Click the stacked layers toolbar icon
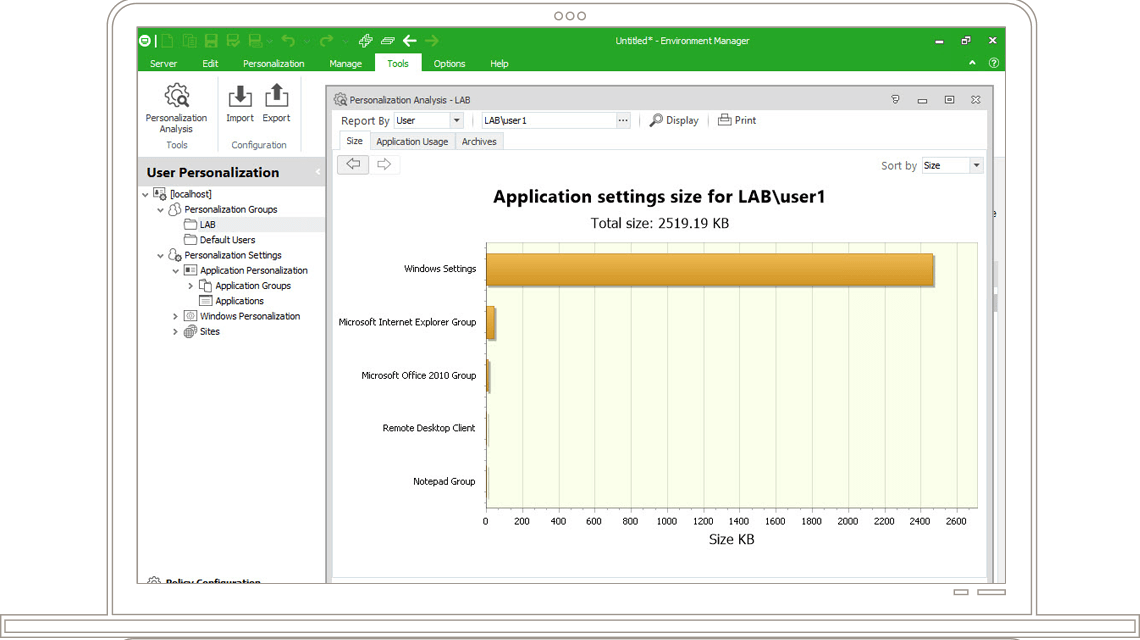This screenshot has height=640, width=1140. pyautogui.click(x=388, y=41)
